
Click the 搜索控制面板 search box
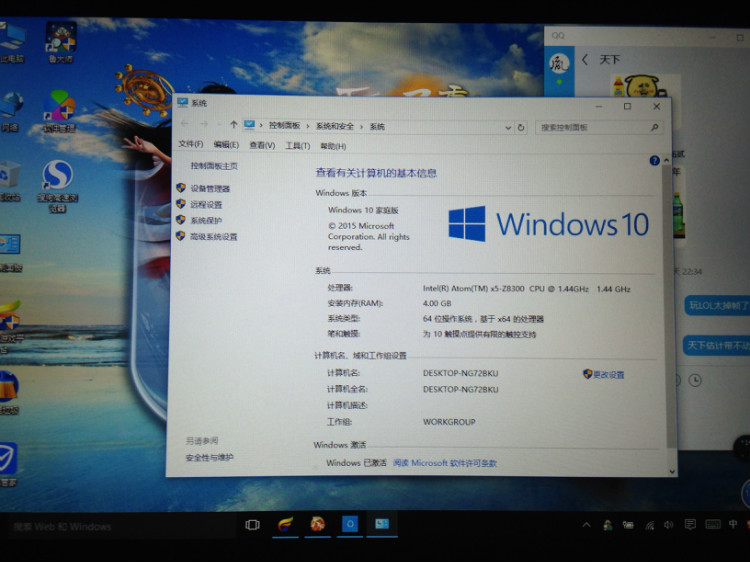(598, 127)
